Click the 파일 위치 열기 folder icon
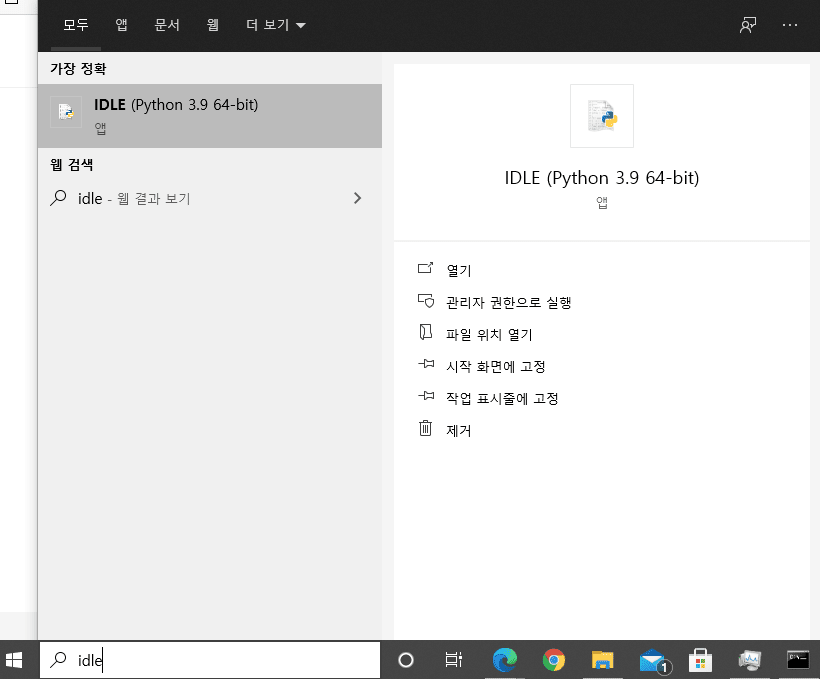Image resolution: width=820 pixels, height=679 pixels. (425, 334)
